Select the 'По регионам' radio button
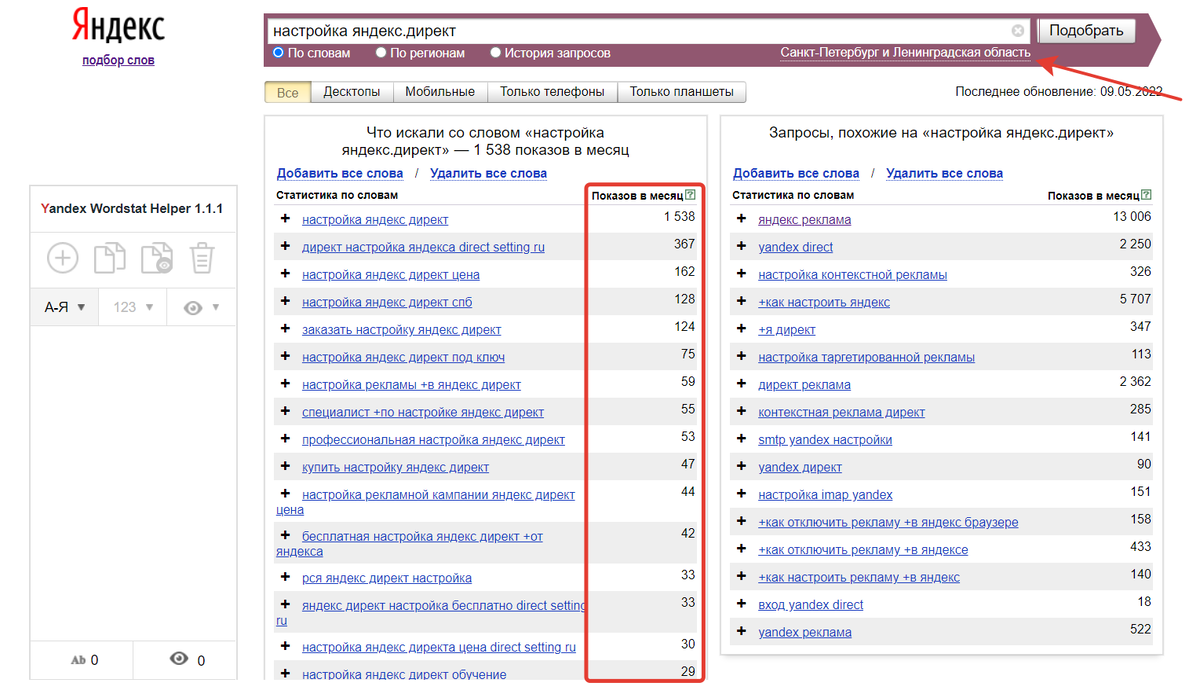 pyautogui.click(x=381, y=52)
